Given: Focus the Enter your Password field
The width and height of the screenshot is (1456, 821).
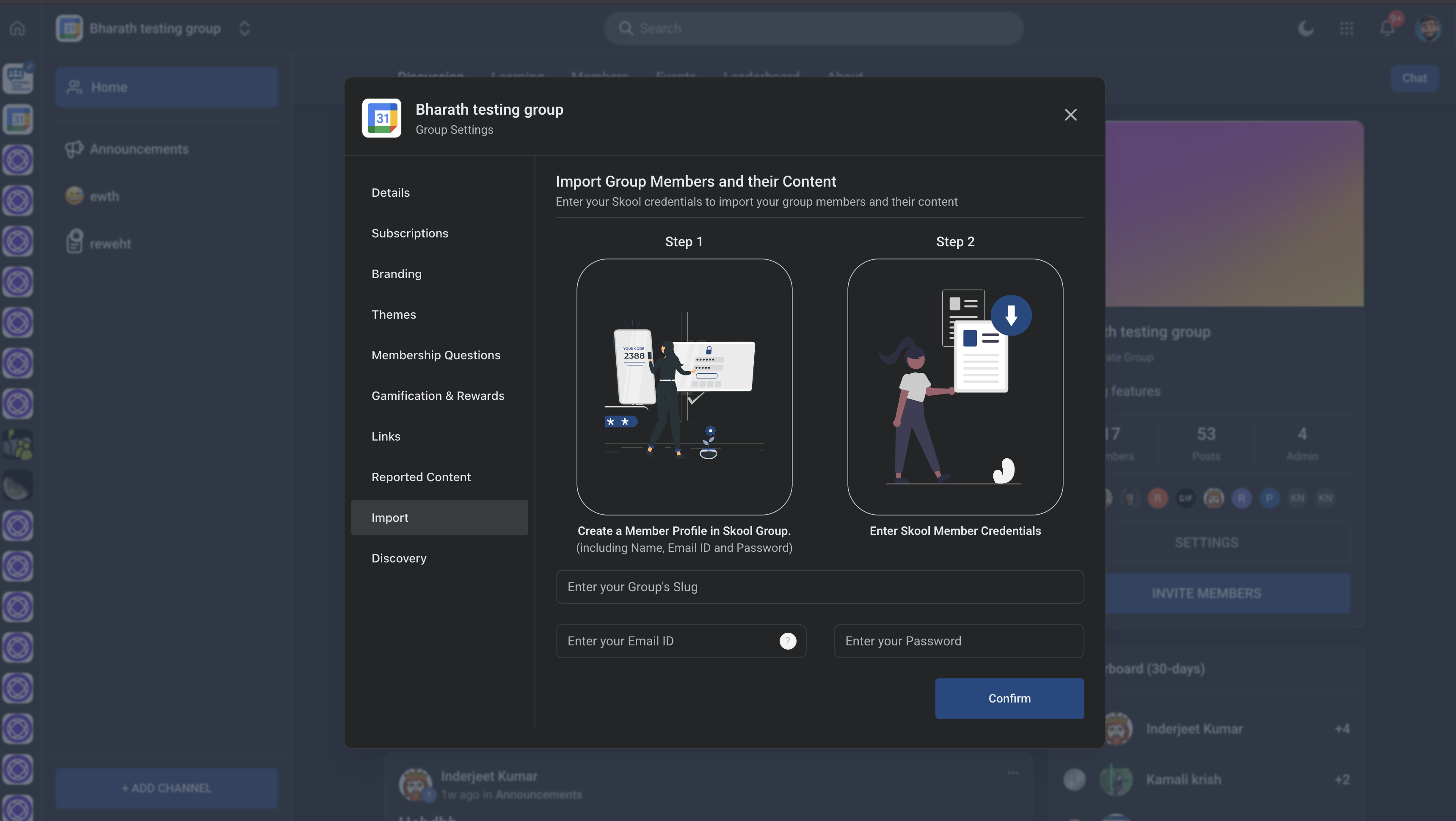Looking at the screenshot, I should click(x=958, y=641).
